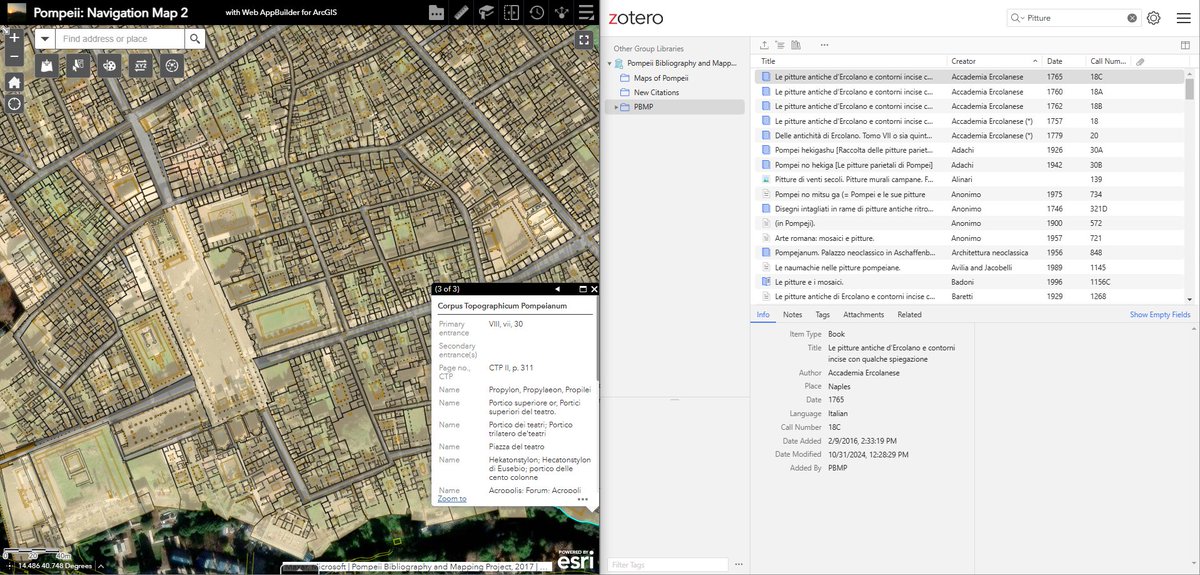Open the Layer List widget

pyautogui.click(x=588, y=13)
